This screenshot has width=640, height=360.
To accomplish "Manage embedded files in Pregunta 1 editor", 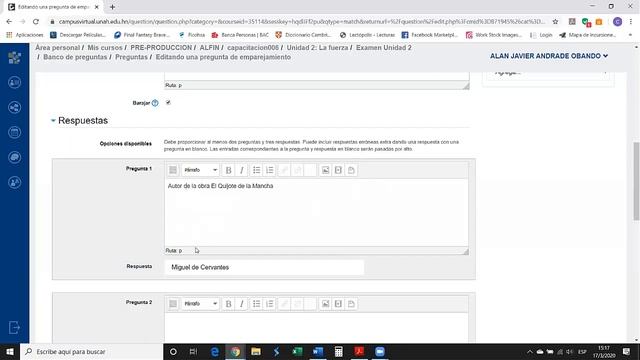I will tap(351, 170).
